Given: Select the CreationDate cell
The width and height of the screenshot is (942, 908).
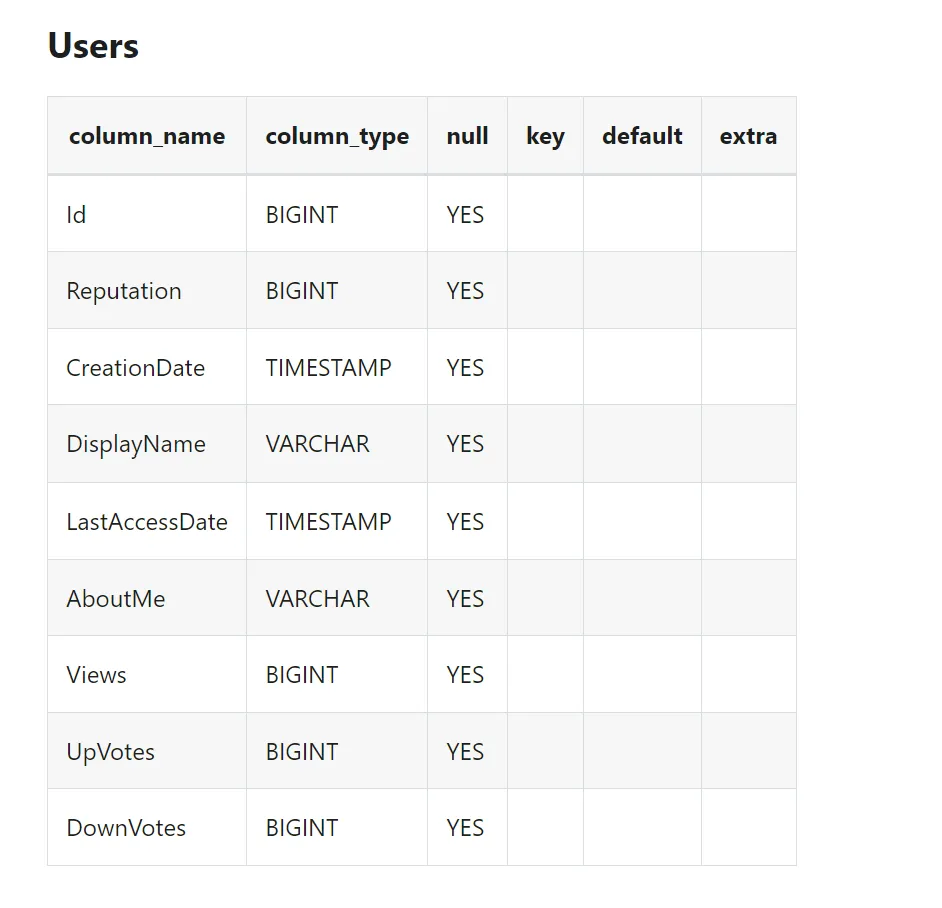Looking at the screenshot, I should pyautogui.click(x=147, y=367).
